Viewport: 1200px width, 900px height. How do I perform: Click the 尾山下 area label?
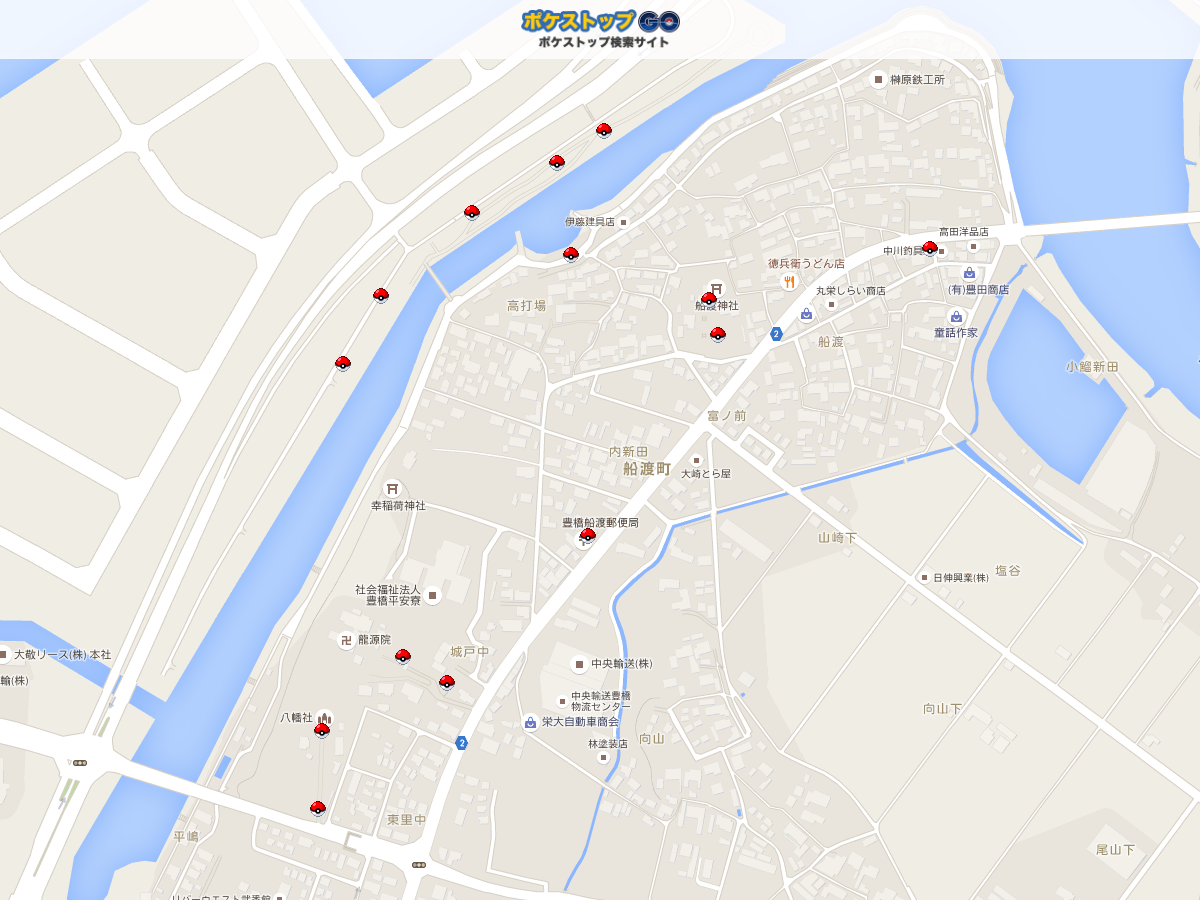1116,850
